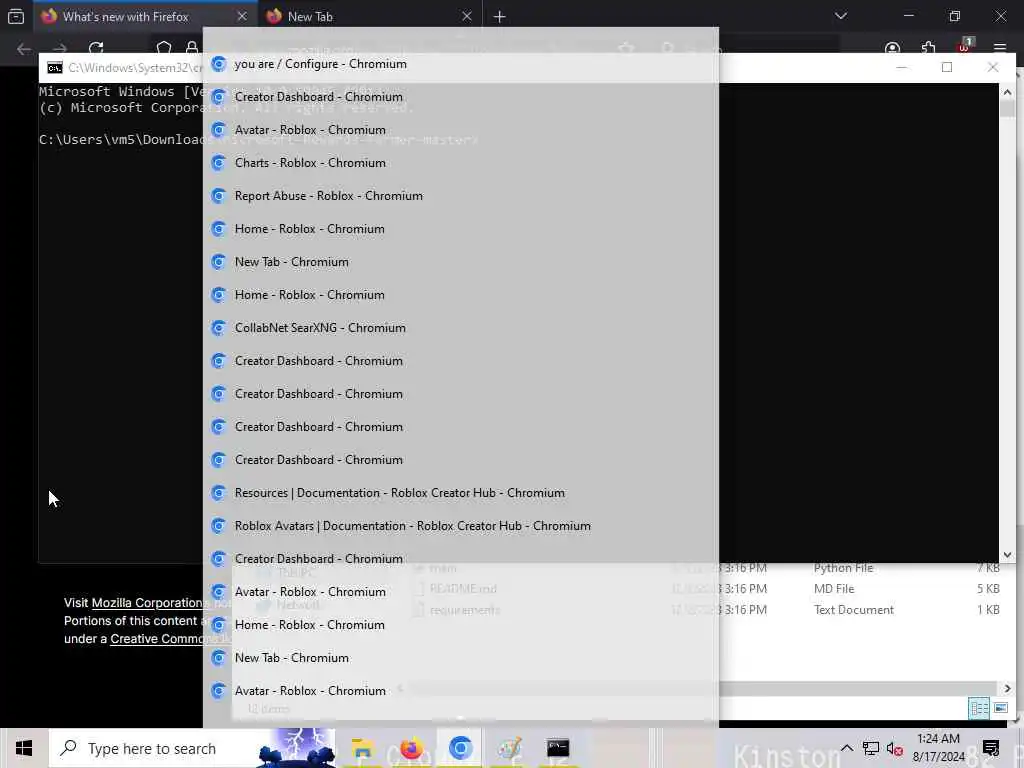Follow the 'Creative Commons' link
Screen dimensions: 1024x768
[x=157, y=639]
